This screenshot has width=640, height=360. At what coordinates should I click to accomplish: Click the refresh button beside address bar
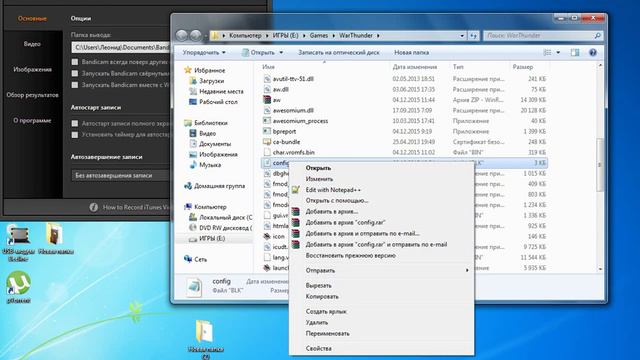[473, 36]
